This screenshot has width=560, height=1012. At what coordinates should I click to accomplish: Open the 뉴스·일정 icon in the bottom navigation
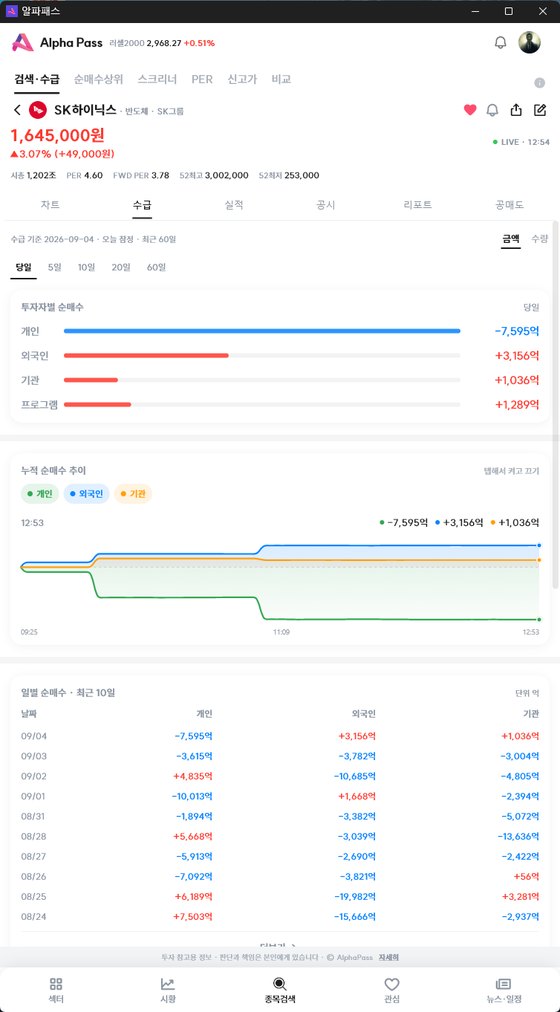point(503,984)
